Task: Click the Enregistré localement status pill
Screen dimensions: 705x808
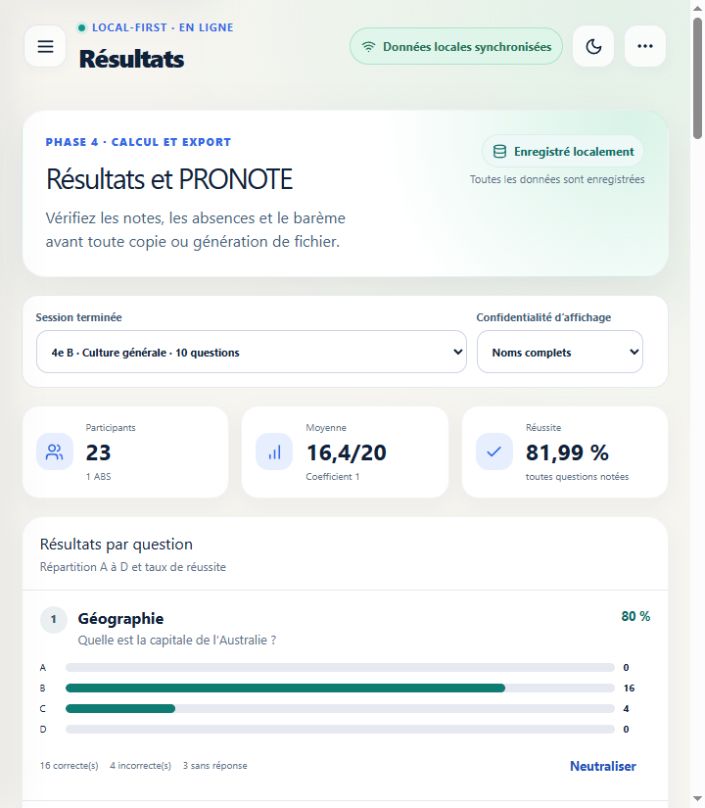Action: [563, 152]
